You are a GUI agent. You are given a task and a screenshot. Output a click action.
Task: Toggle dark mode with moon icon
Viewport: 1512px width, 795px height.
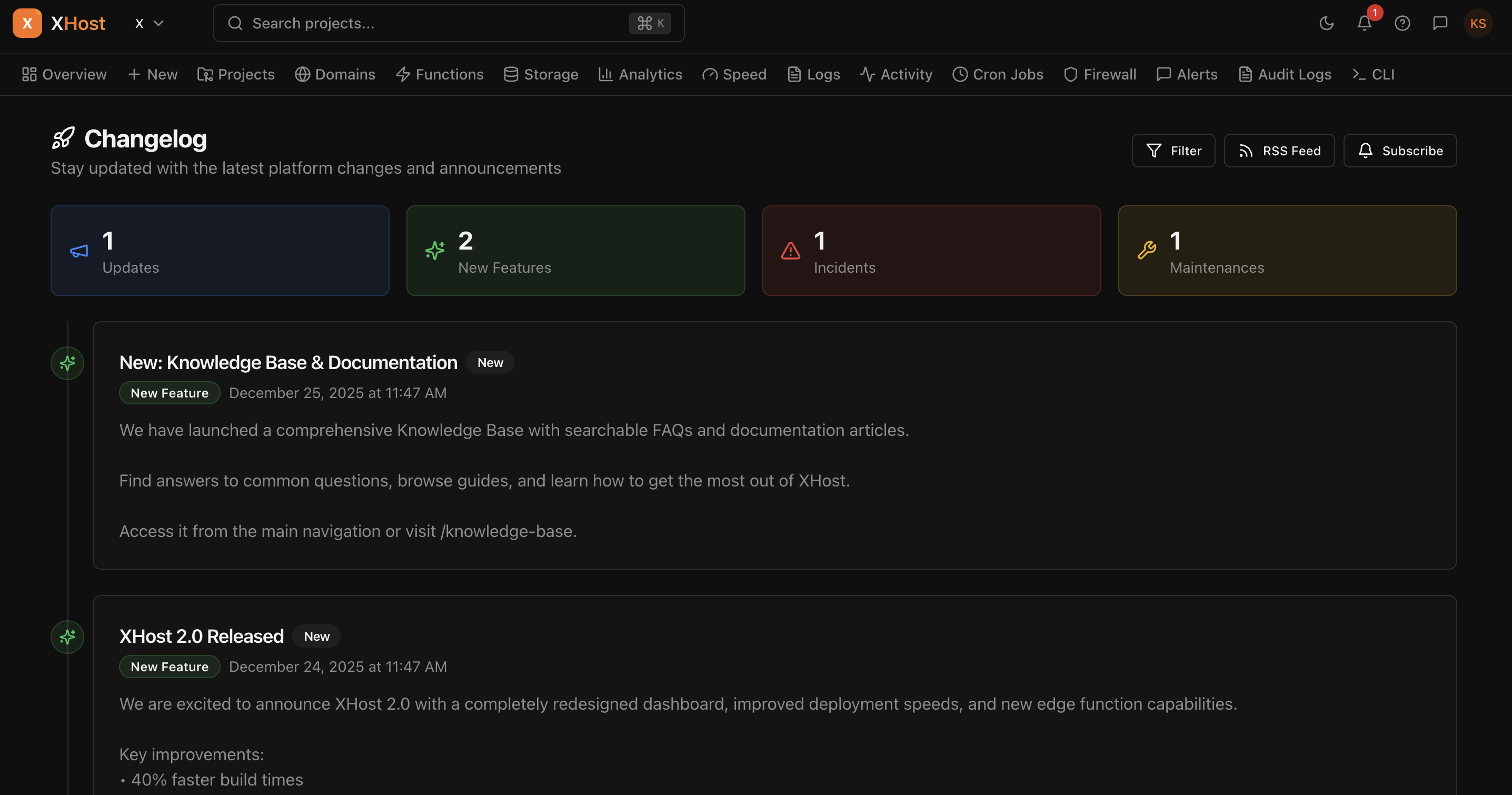click(1326, 24)
